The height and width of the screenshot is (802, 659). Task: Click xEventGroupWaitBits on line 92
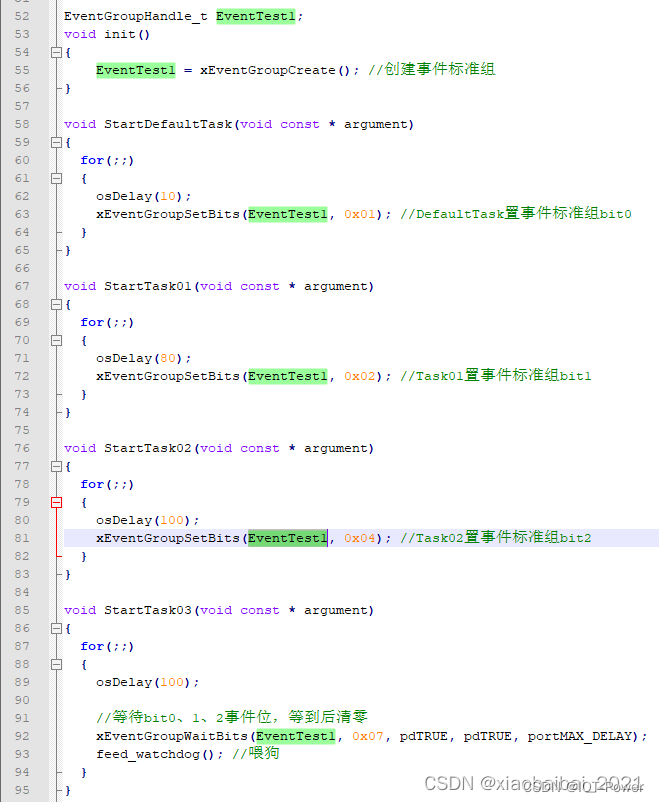(172, 737)
